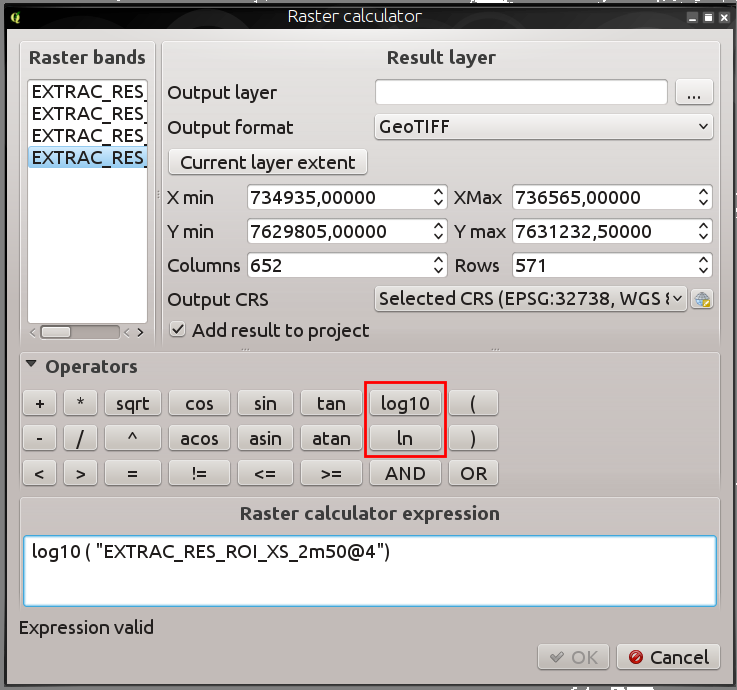This screenshot has width=737, height=690.
Task: Click the raster bands horizontal scrollbar
Action: coord(88,332)
